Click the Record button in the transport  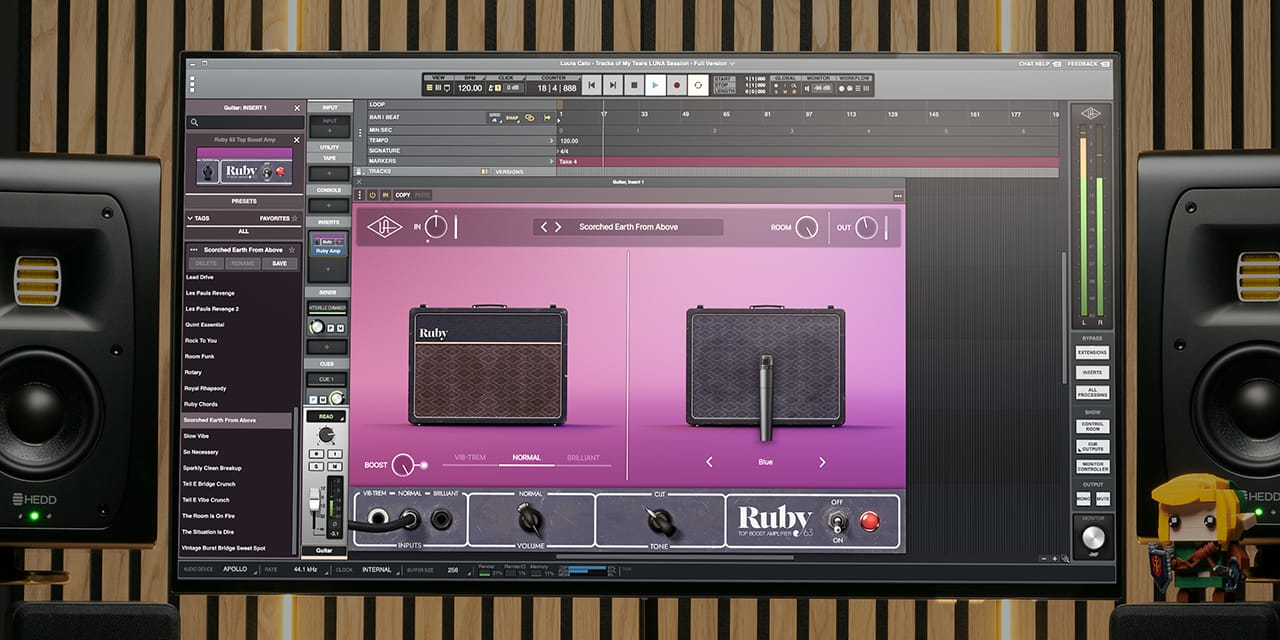click(x=676, y=86)
